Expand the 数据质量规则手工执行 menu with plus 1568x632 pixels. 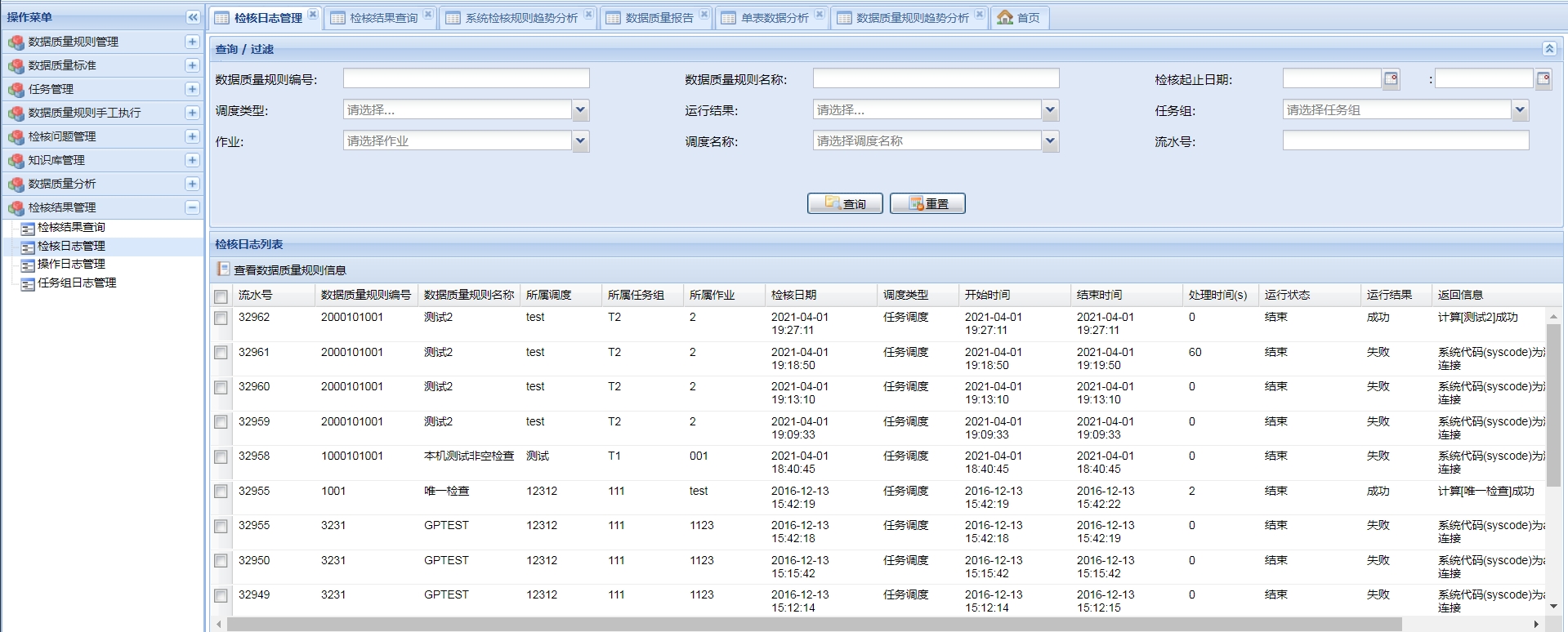[x=192, y=113]
